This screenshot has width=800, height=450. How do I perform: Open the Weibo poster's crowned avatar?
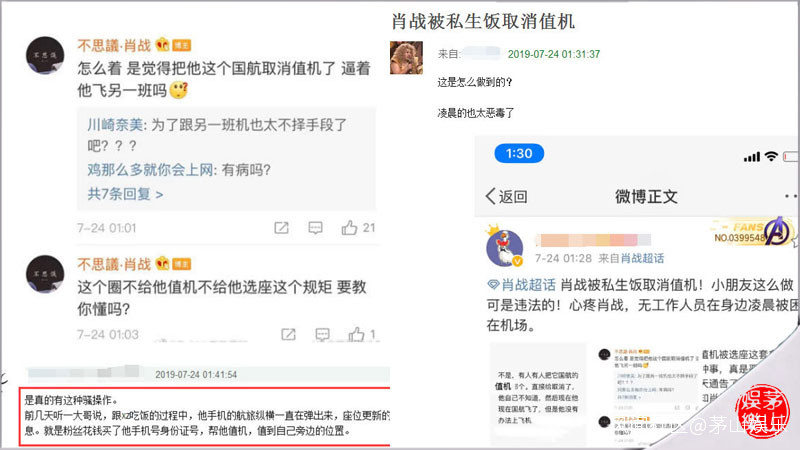tap(504, 247)
